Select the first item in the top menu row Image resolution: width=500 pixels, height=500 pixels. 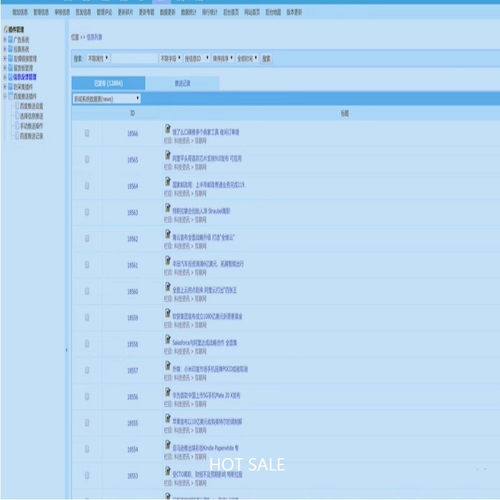[x=20, y=12]
